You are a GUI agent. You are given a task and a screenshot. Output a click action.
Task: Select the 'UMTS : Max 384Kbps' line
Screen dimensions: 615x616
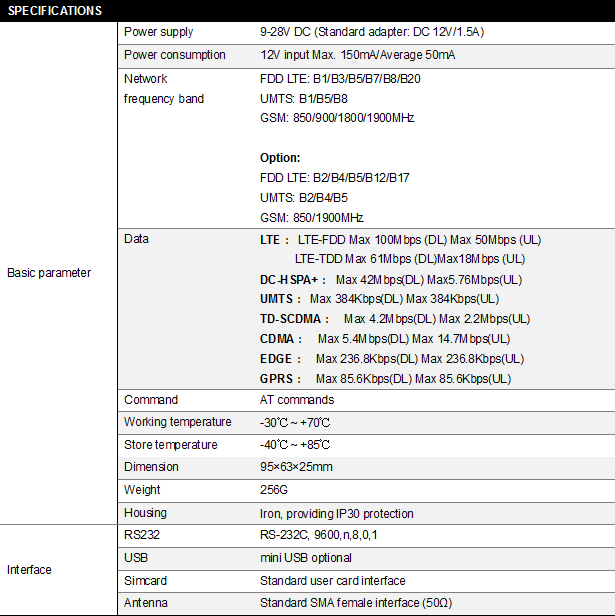coord(380,299)
